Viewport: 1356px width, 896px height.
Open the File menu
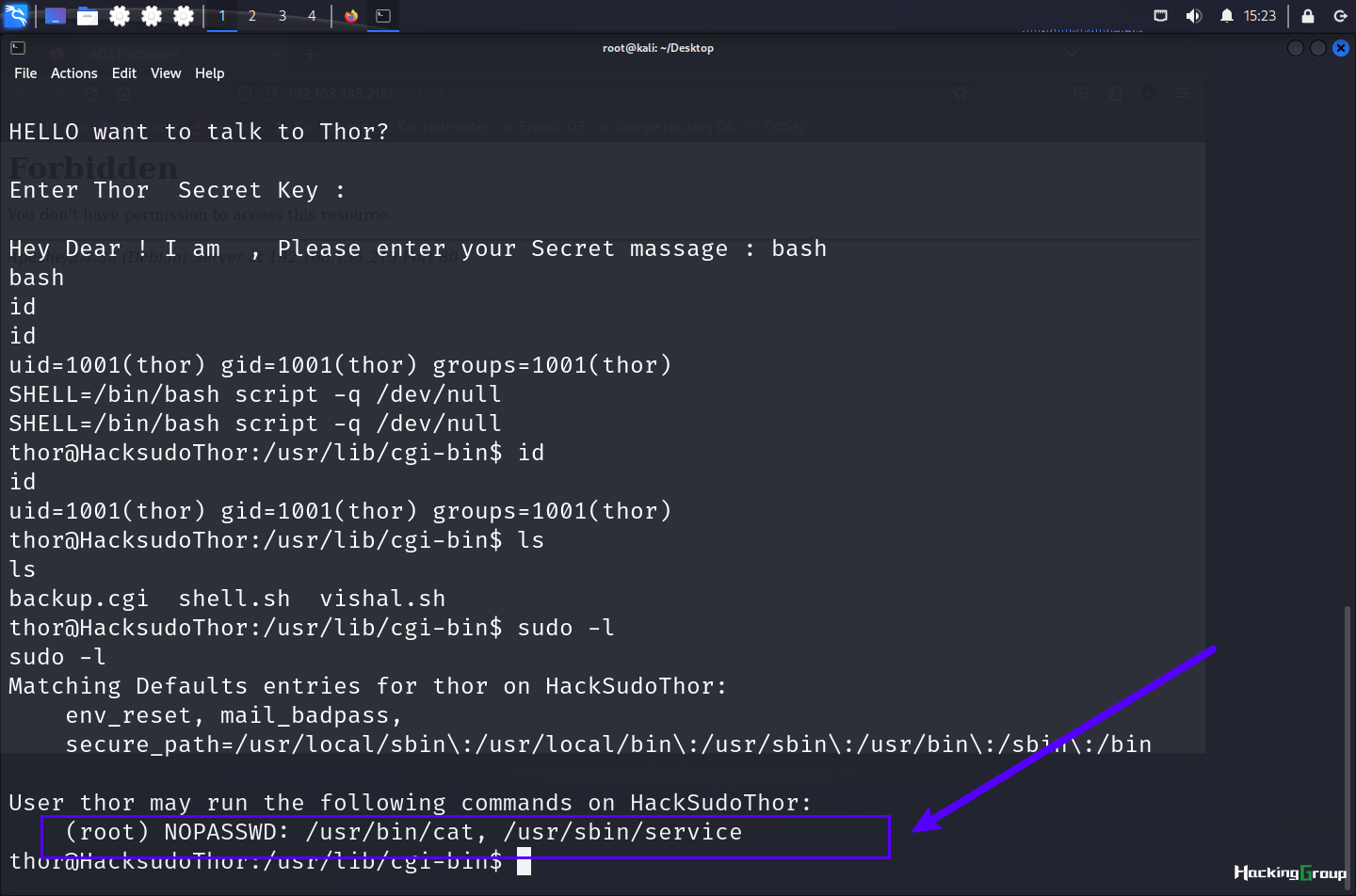pyautogui.click(x=25, y=73)
